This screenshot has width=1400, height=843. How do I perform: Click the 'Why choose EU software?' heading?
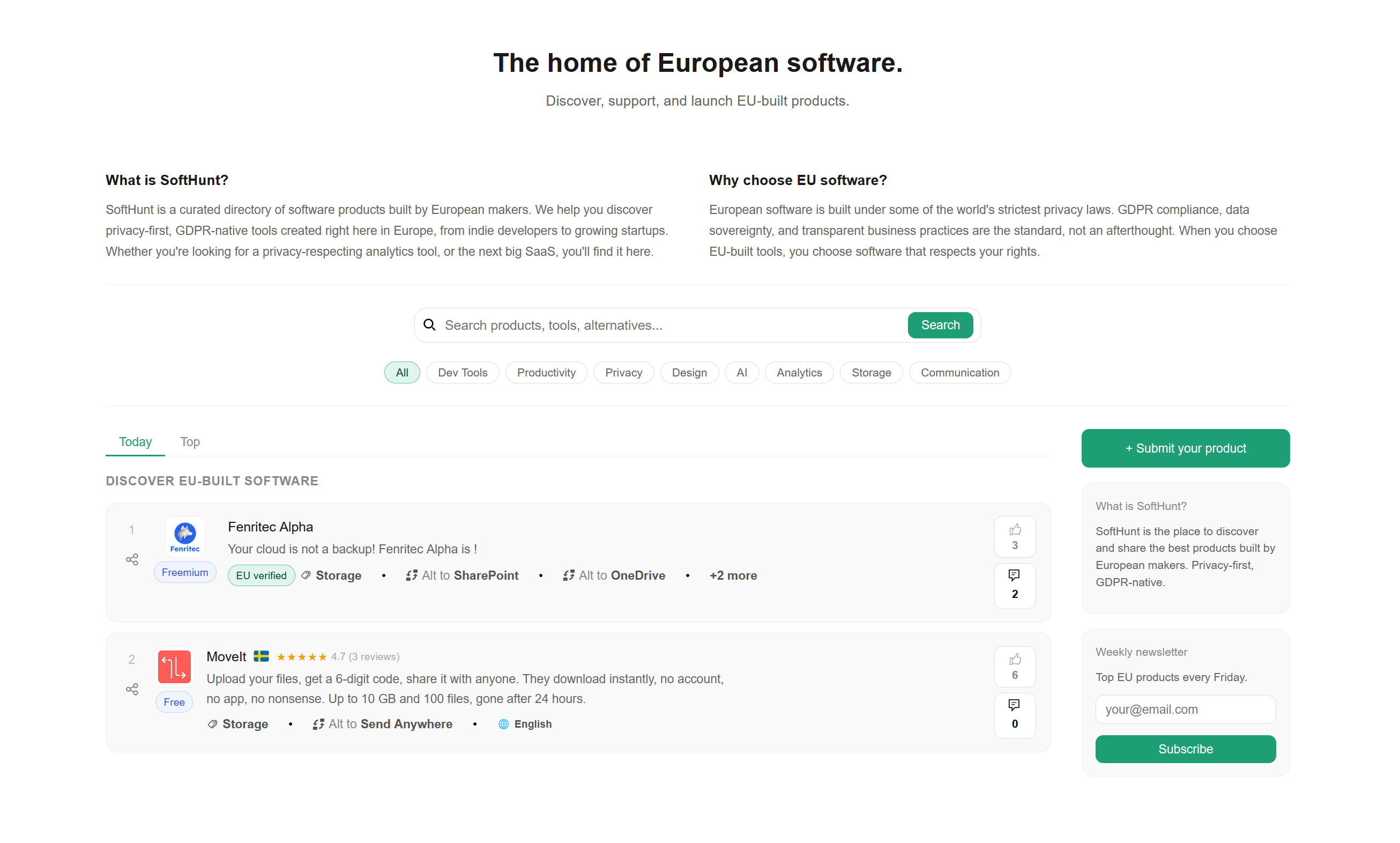coord(798,181)
